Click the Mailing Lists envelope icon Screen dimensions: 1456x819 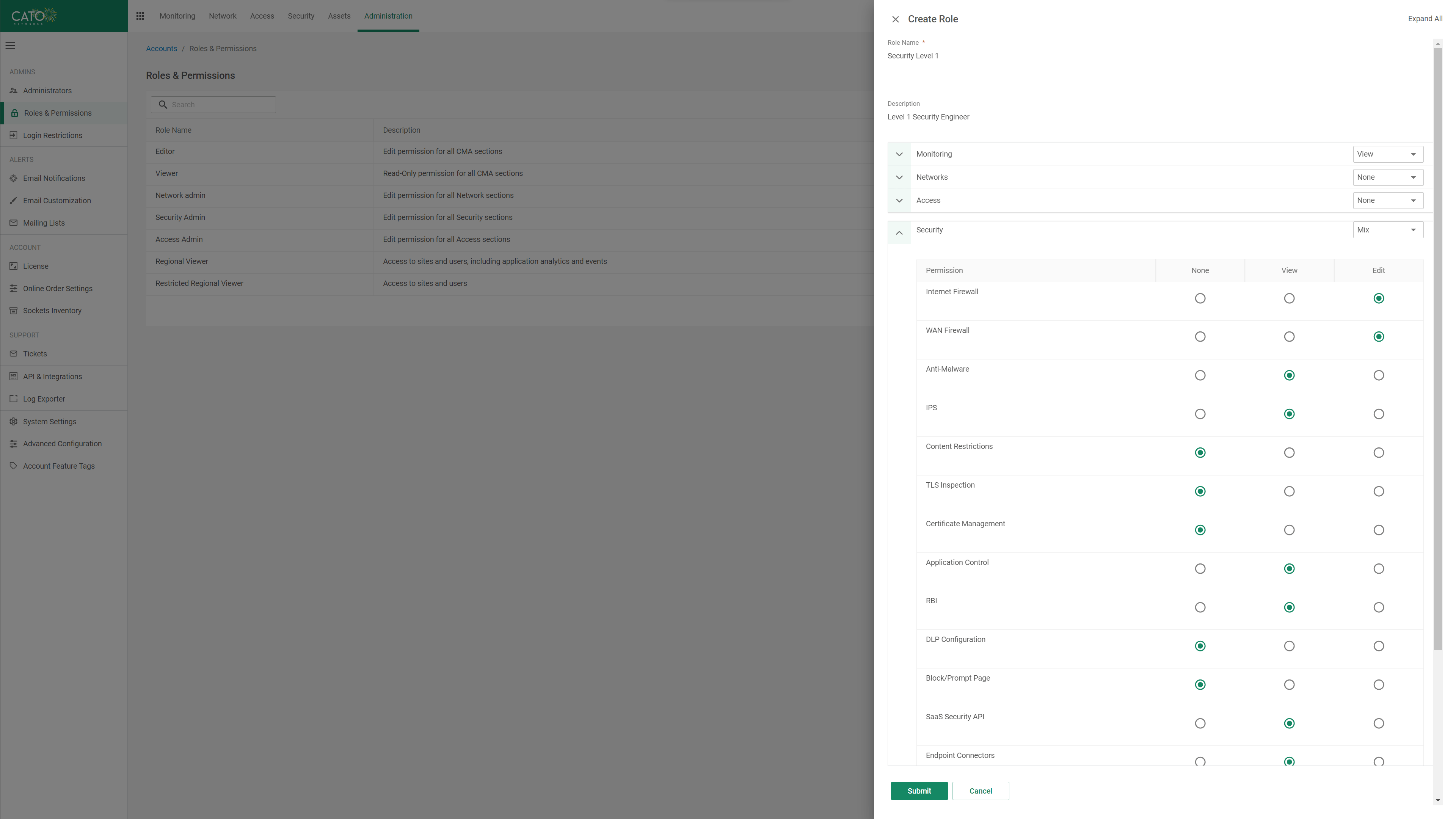pos(14,223)
